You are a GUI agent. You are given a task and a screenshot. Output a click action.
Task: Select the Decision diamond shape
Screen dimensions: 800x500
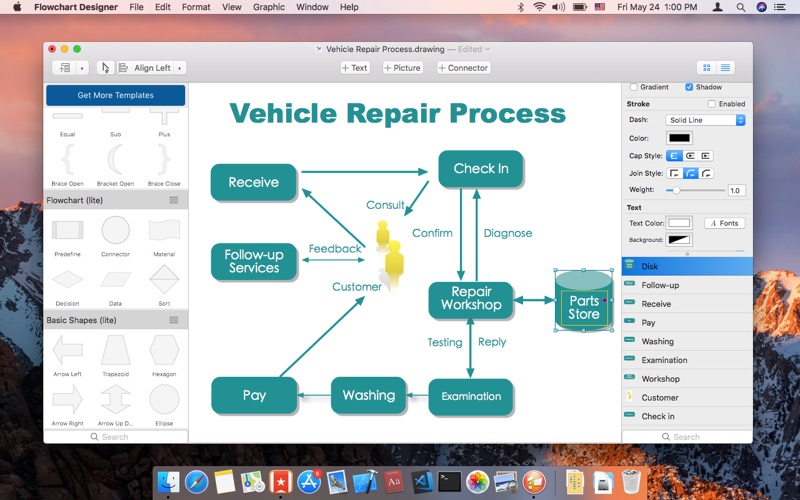pos(67,279)
